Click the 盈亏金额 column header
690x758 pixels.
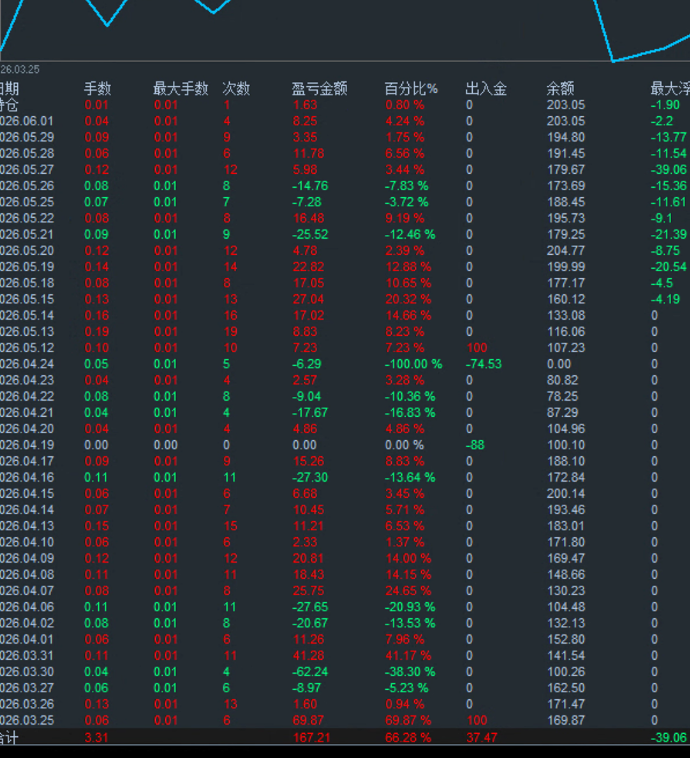319,88
